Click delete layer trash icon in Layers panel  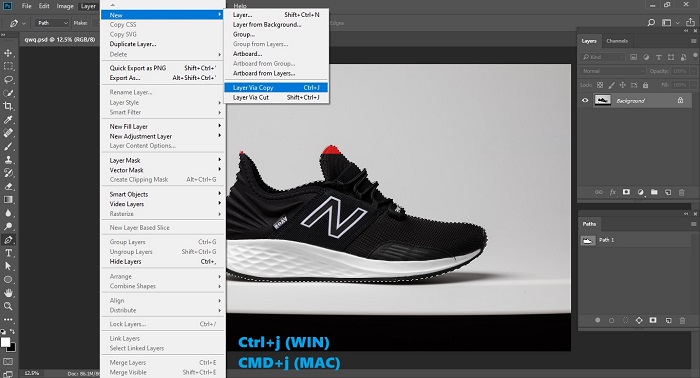[x=682, y=192]
